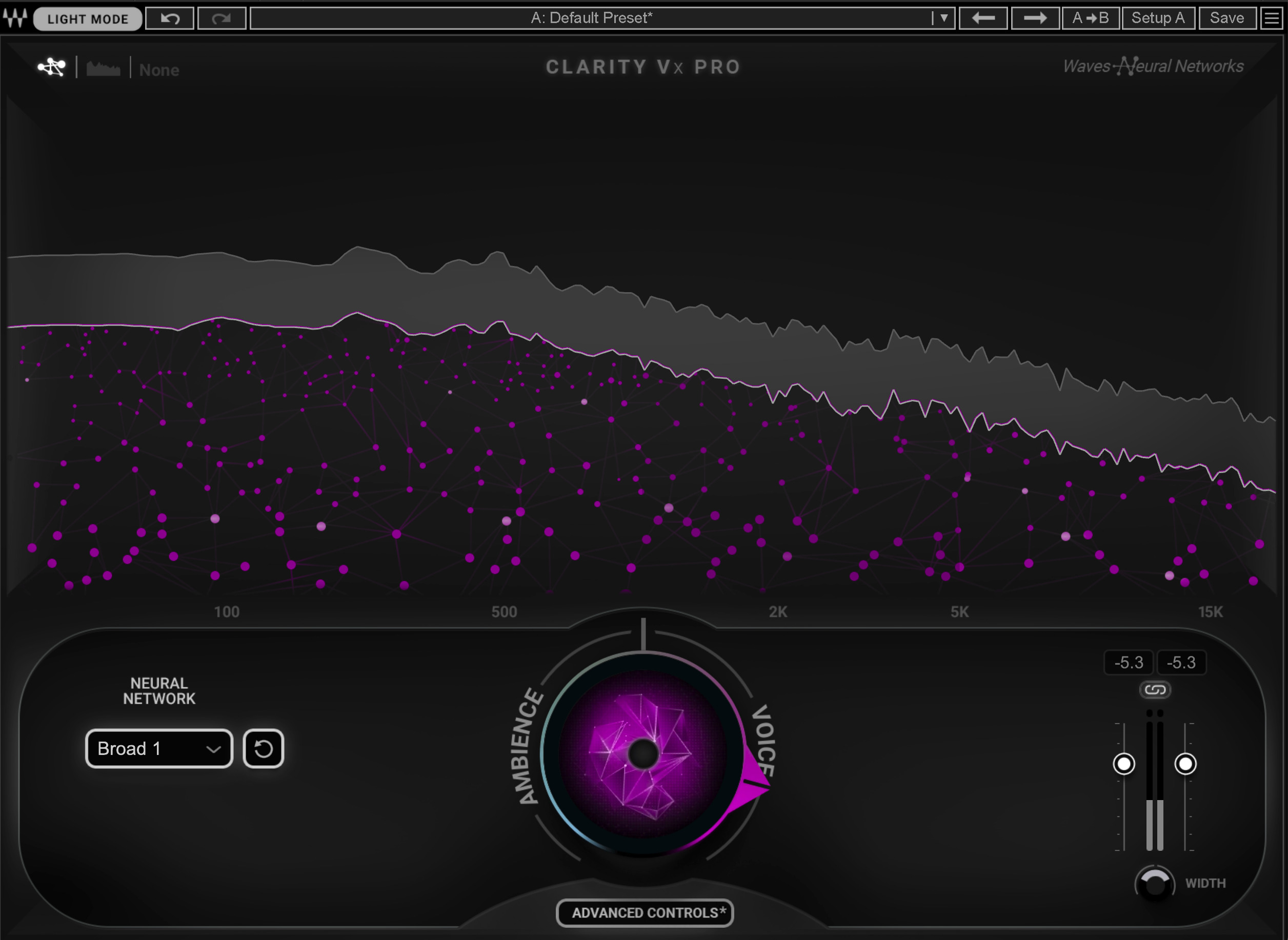The image size is (1288, 940).
Task: Expand Advanced Controls
Action: 645,913
